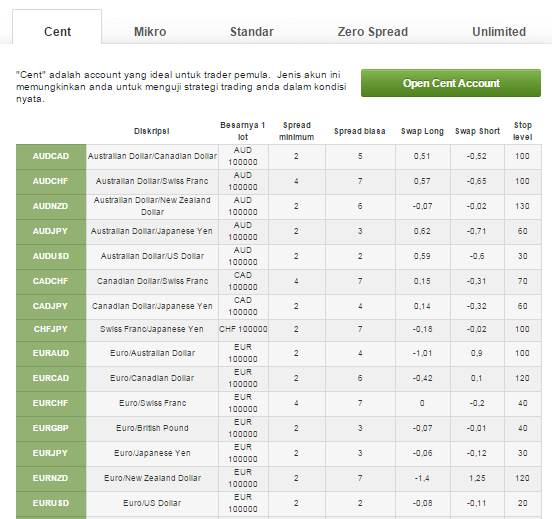Click the Spread biasa column header
This screenshot has height=519, width=552.
(359, 131)
